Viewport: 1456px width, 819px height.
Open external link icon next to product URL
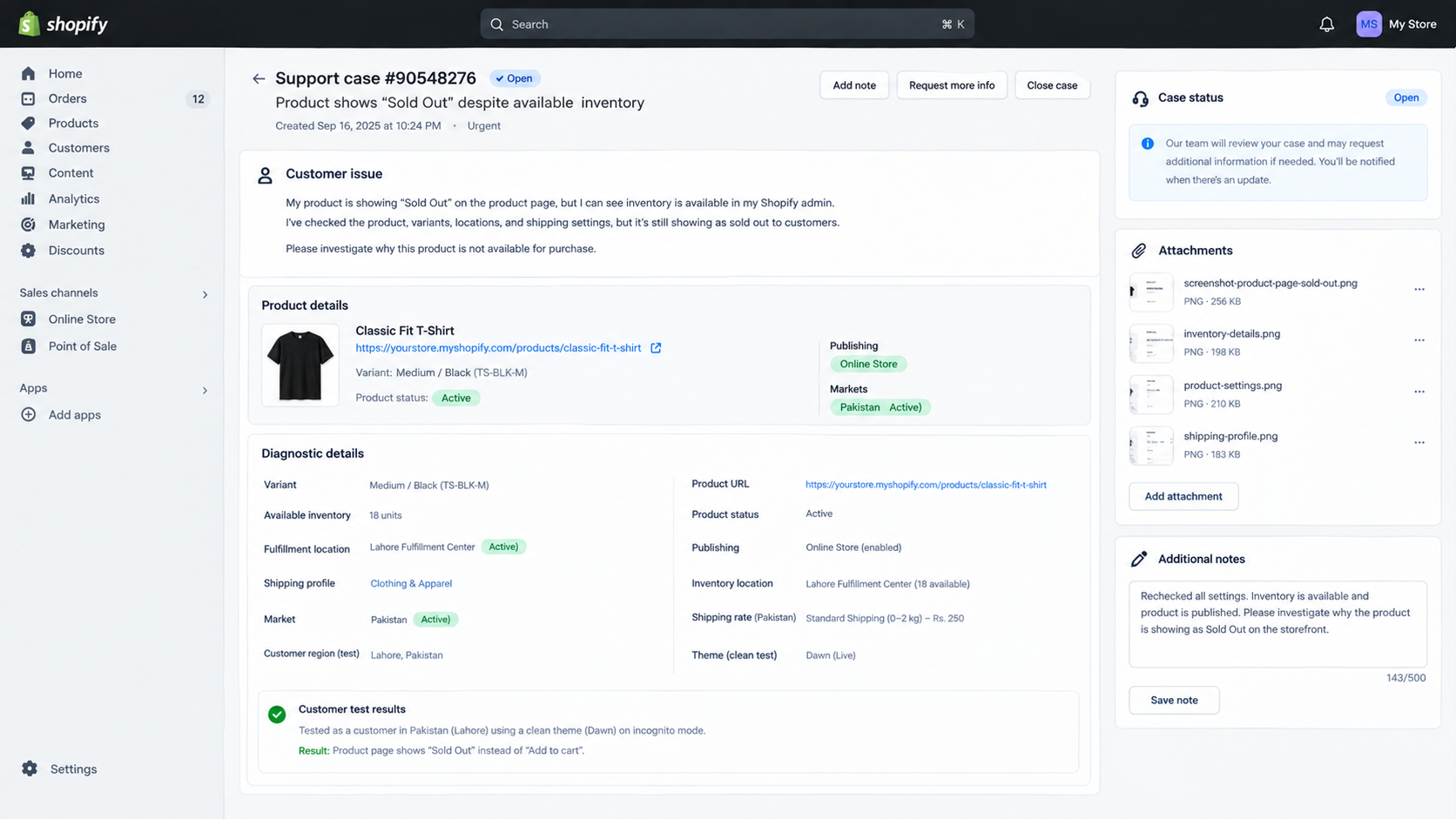[x=656, y=348]
